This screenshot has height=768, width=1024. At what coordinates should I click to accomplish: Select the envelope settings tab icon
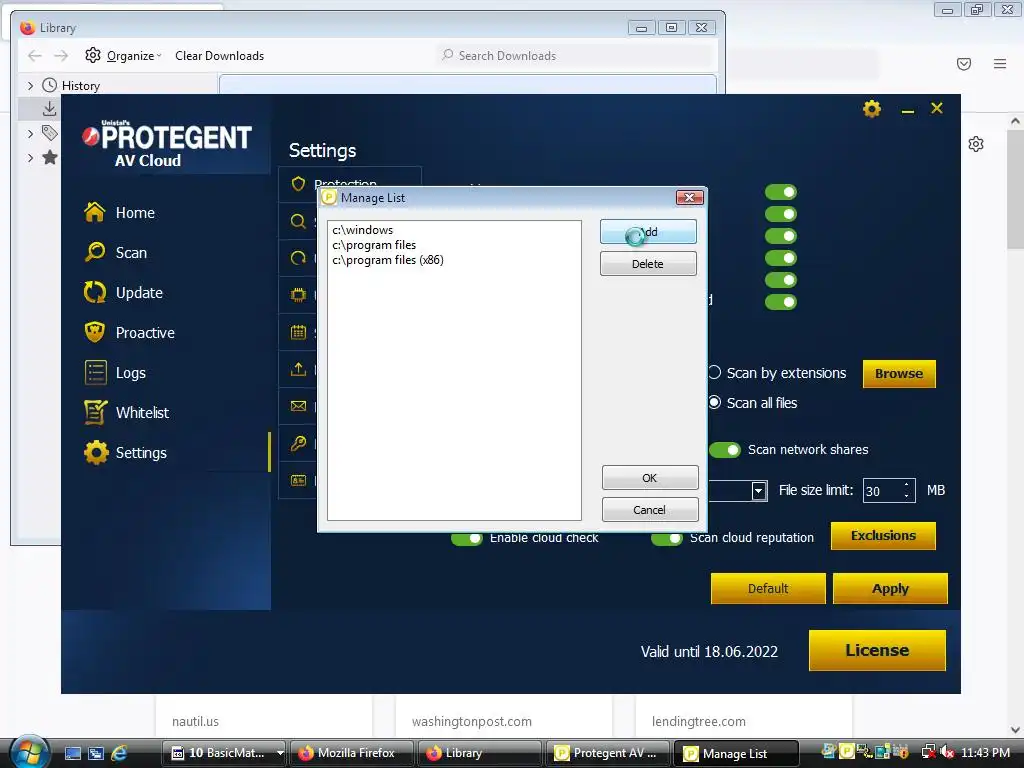pyautogui.click(x=298, y=406)
